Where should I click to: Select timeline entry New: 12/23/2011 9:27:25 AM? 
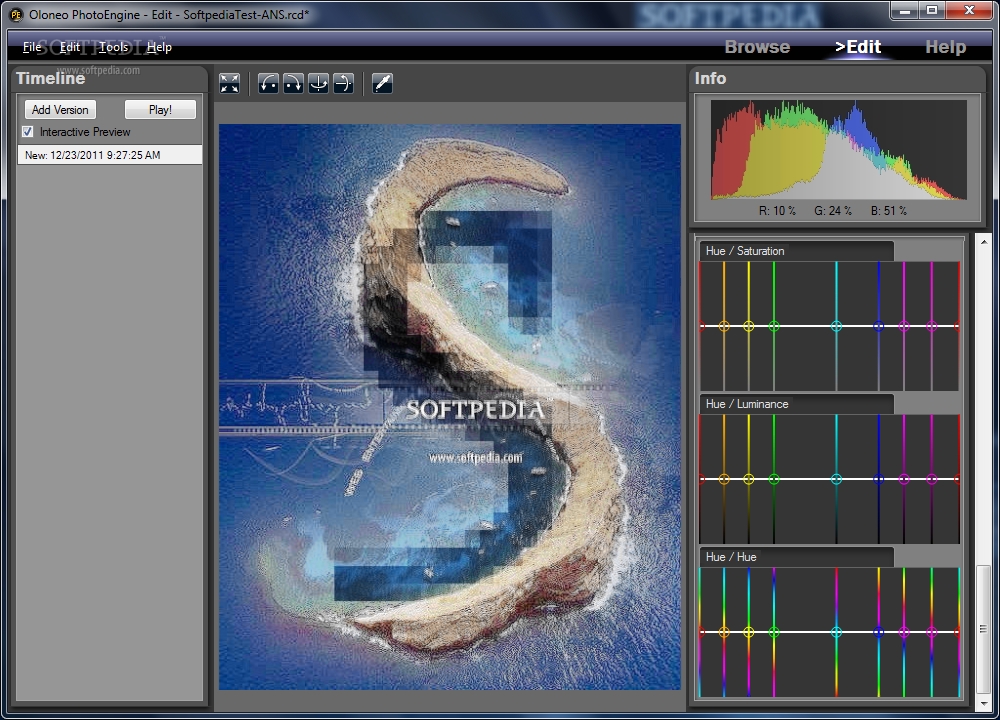click(110, 155)
